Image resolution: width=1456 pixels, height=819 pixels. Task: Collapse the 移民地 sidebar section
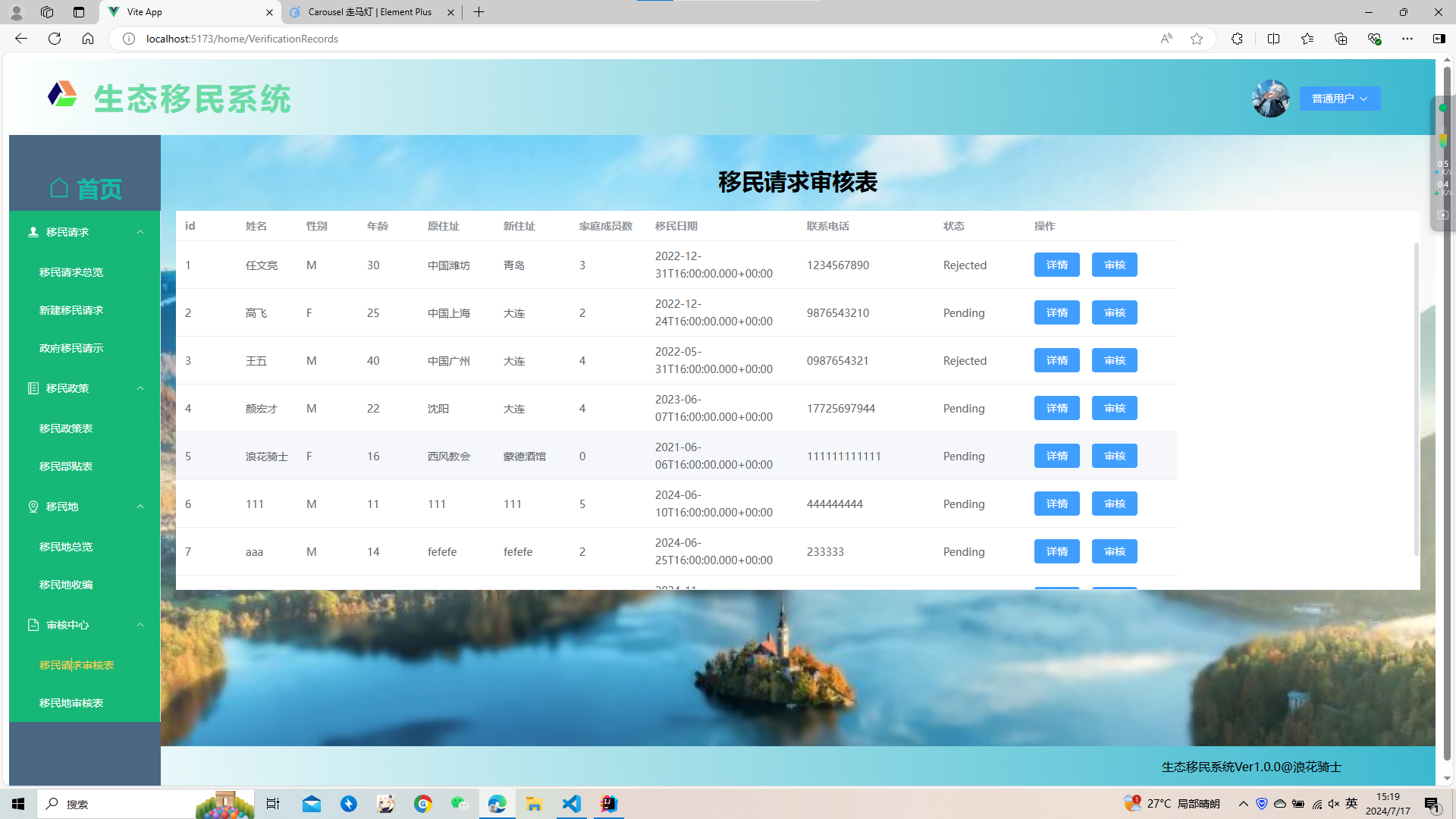tap(85, 507)
